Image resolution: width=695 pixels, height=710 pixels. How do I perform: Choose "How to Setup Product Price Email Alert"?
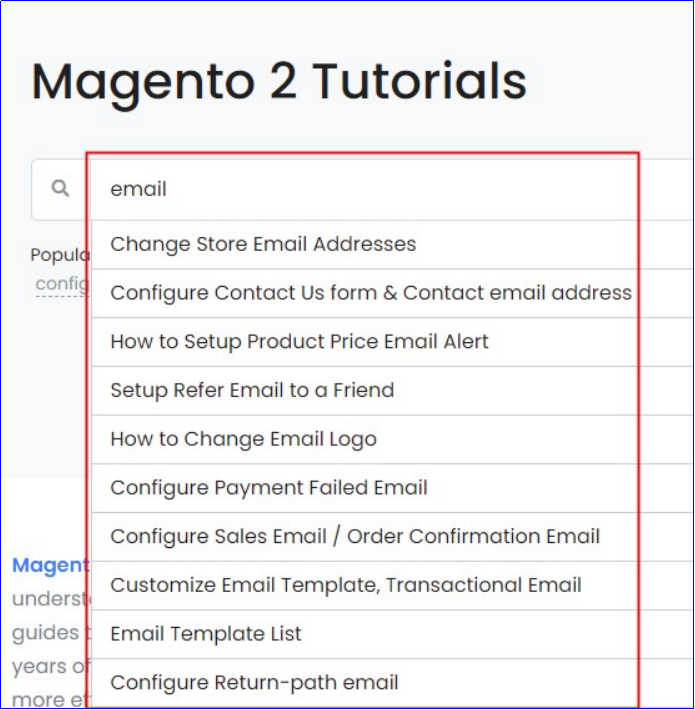coord(364,342)
